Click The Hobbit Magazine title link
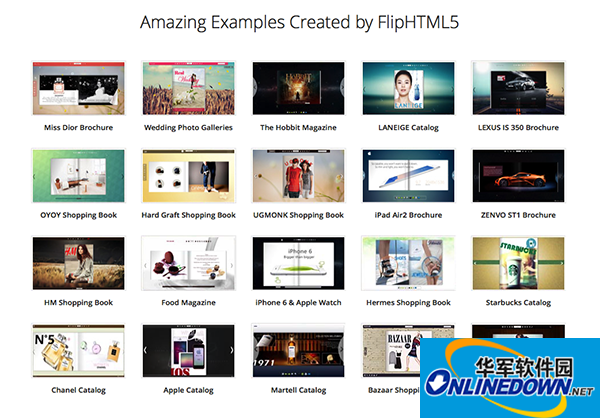Image resolution: width=600 pixels, height=418 pixels. click(298, 127)
